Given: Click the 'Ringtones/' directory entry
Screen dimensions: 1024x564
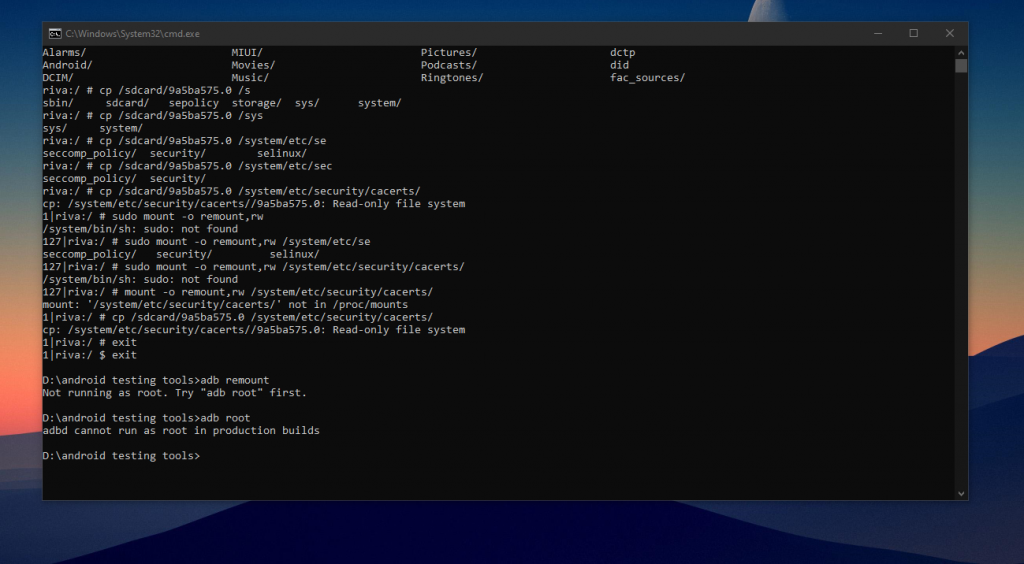Looking at the screenshot, I should pos(452,78).
